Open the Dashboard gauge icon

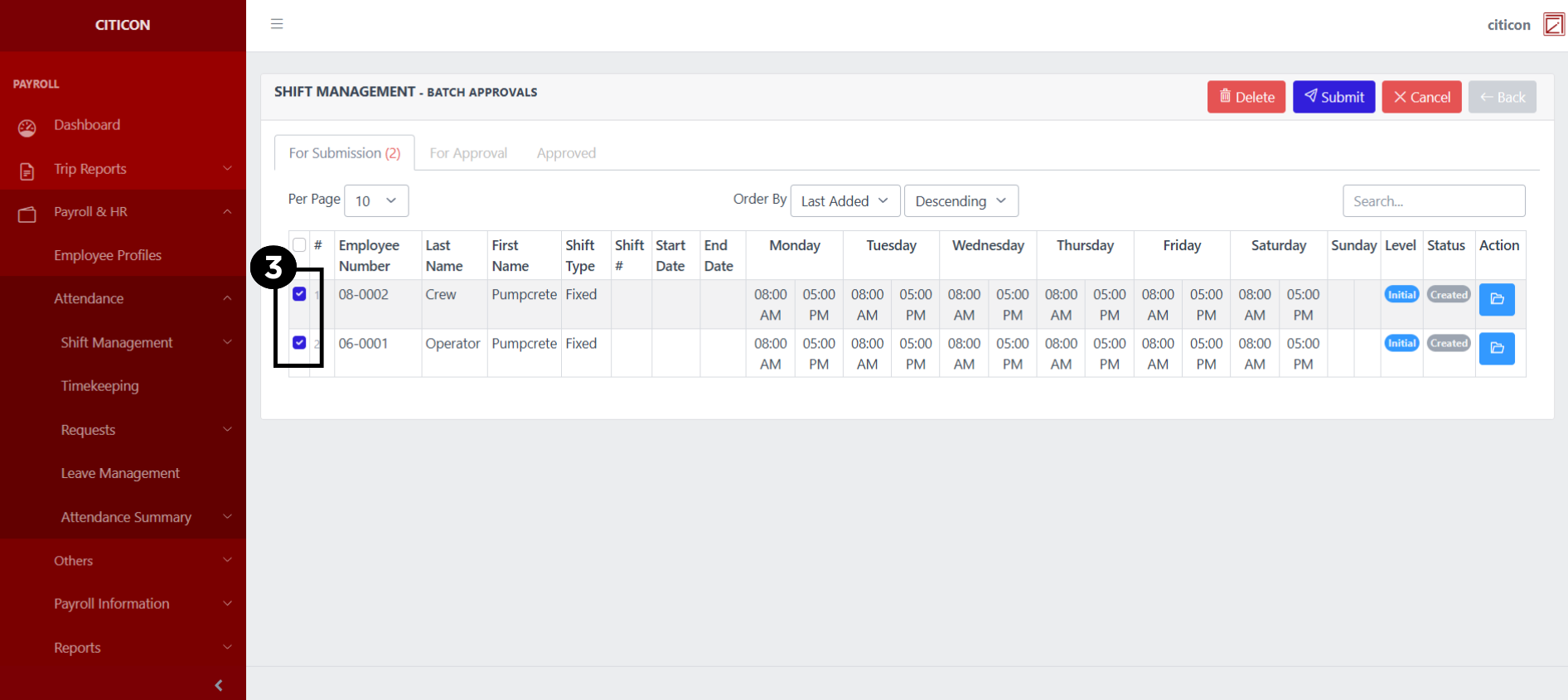pyautogui.click(x=27, y=128)
